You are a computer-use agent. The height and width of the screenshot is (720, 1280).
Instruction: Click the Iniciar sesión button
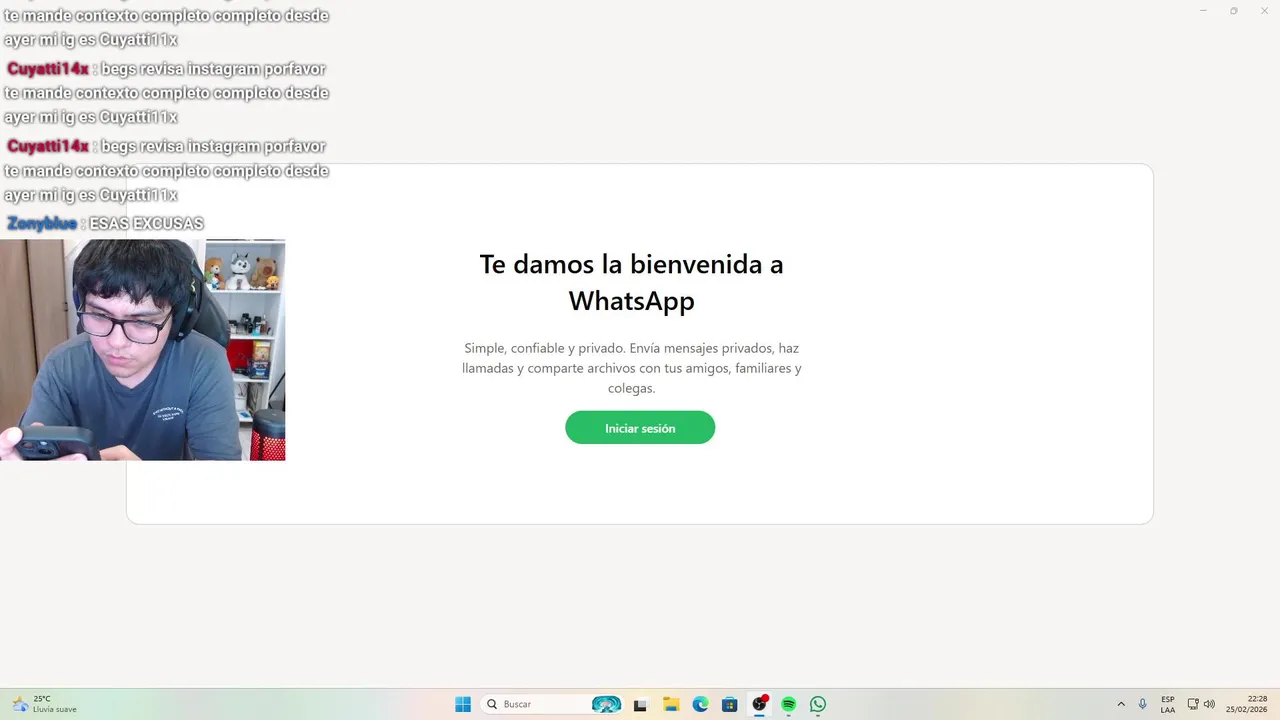[640, 428]
